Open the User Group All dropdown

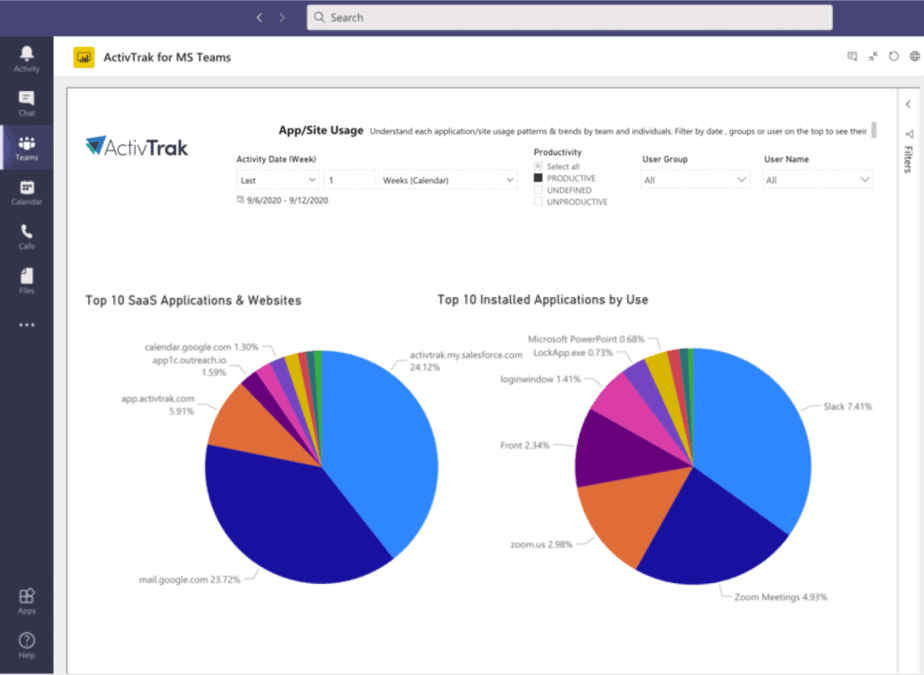click(695, 180)
